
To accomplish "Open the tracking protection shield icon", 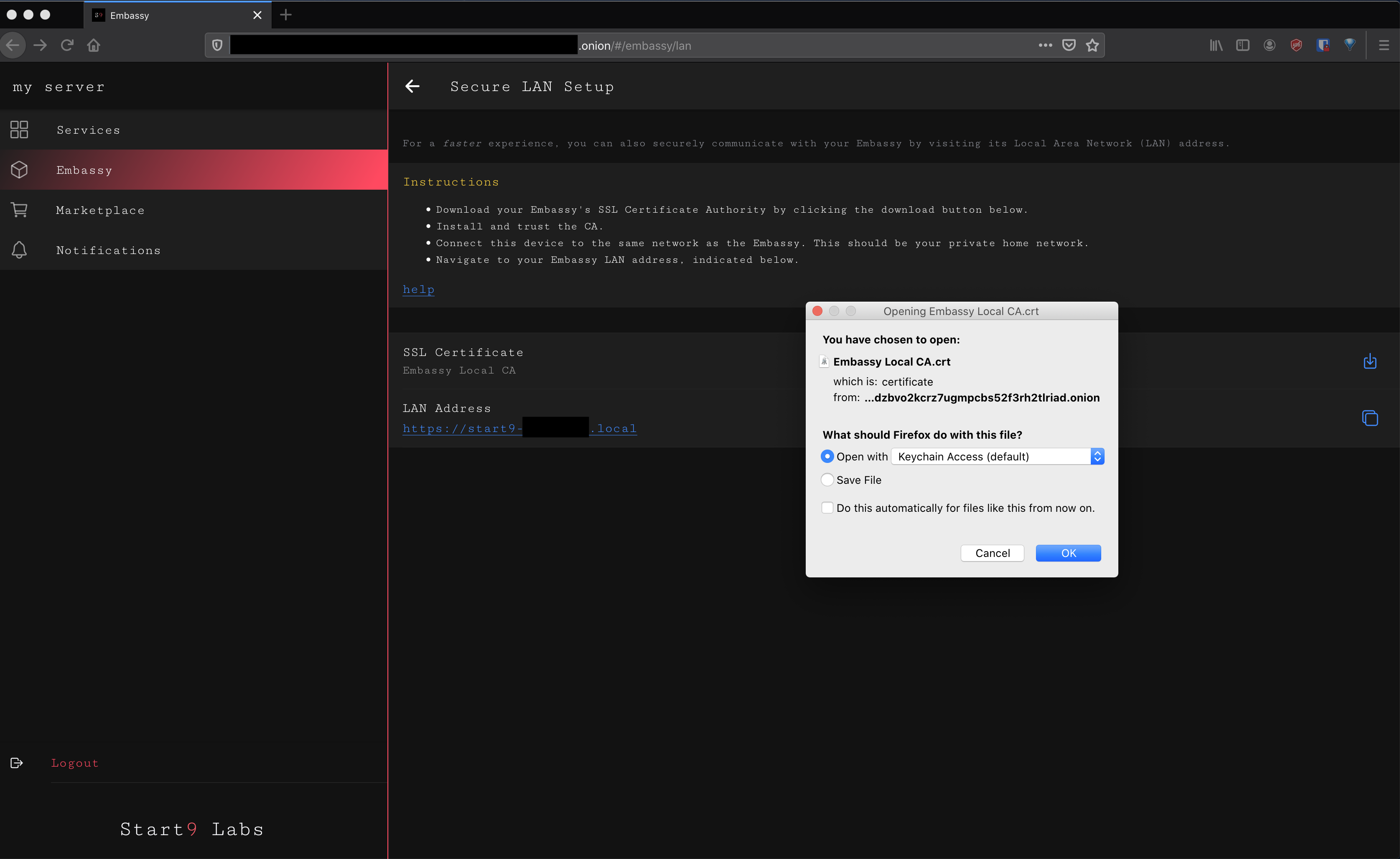I will (217, 46).
